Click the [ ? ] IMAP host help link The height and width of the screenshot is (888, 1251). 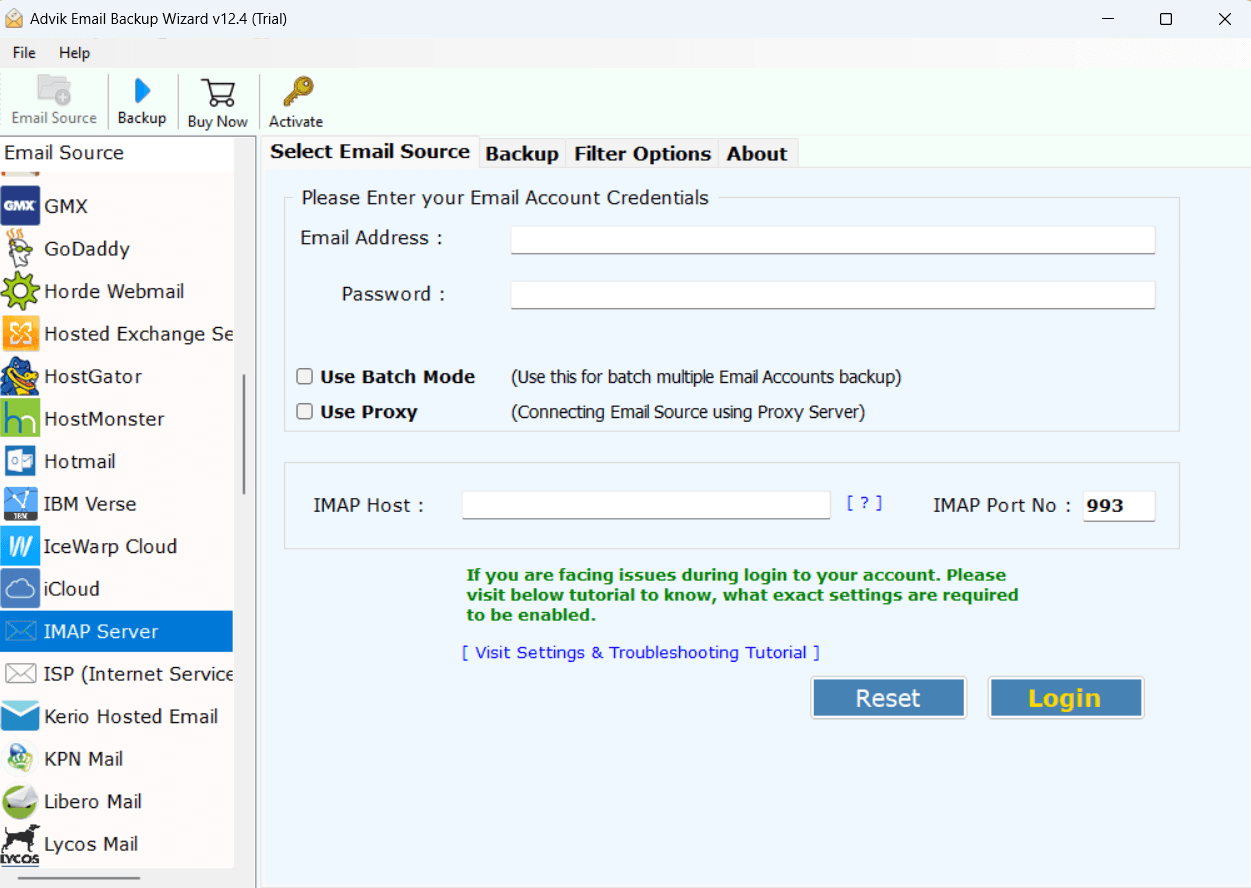(865, 503)
